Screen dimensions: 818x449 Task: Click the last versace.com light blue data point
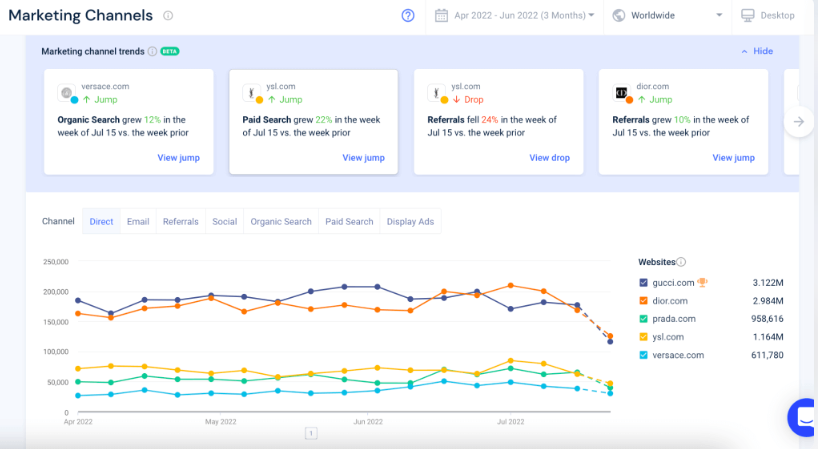pos(610,393)
